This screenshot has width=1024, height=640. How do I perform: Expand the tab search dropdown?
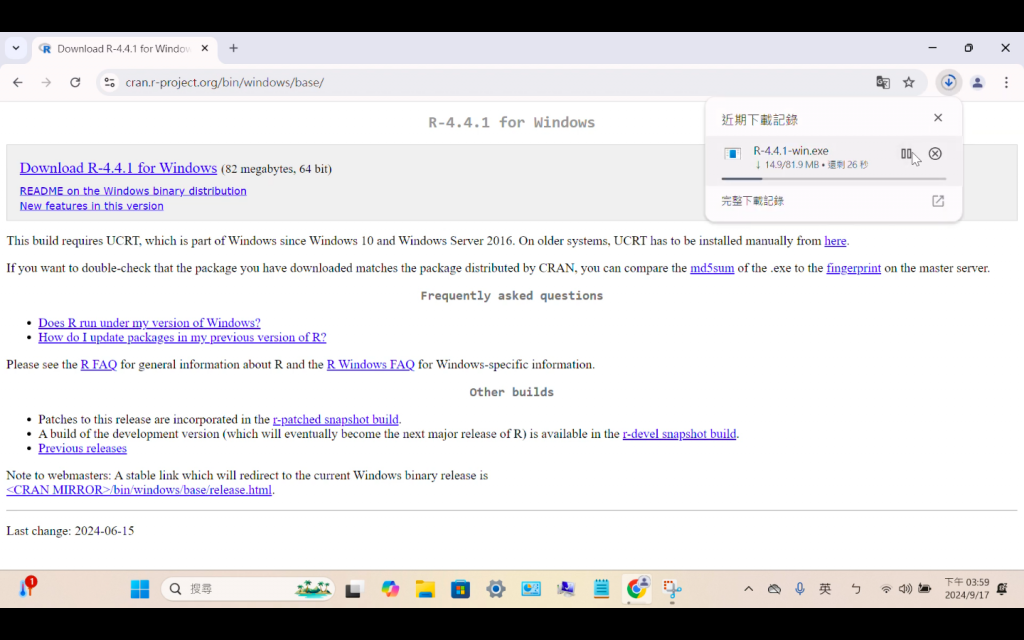(x=16, y=48)
